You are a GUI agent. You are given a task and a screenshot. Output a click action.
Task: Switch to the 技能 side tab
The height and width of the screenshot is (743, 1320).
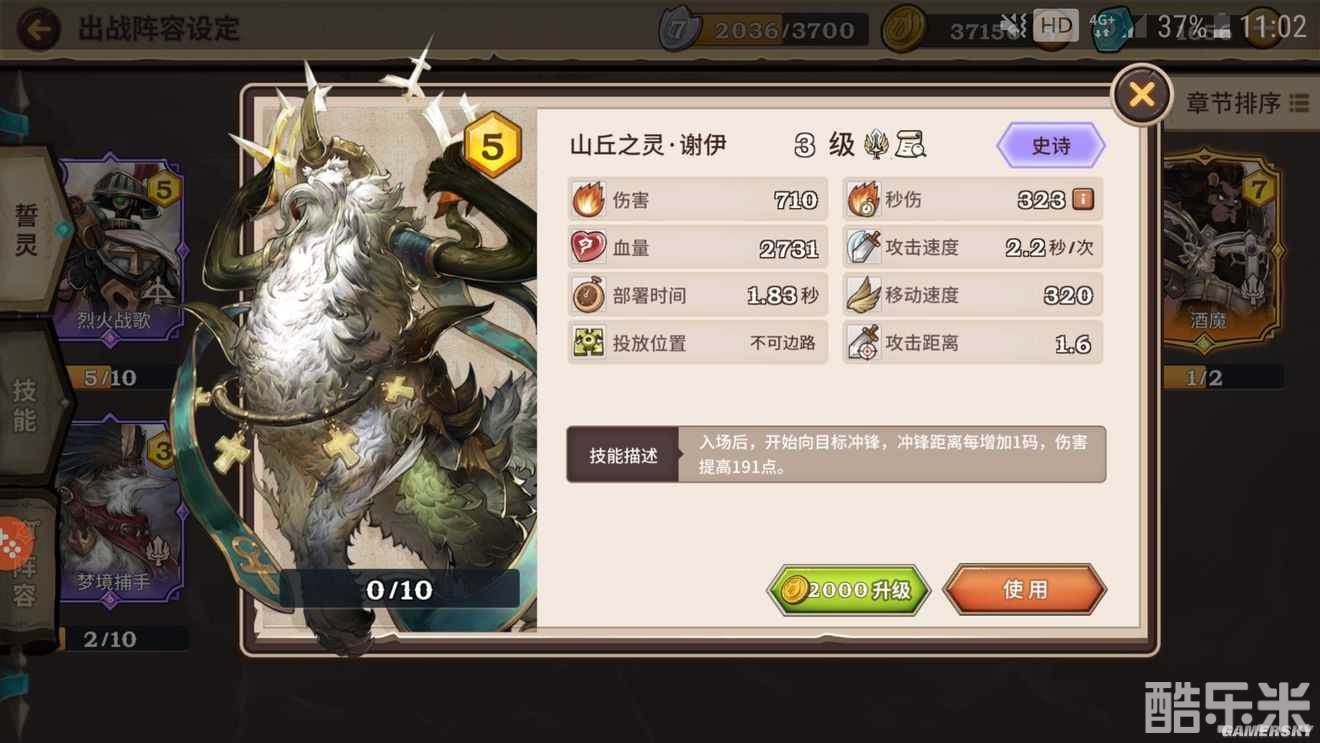[x=25, y=405]
